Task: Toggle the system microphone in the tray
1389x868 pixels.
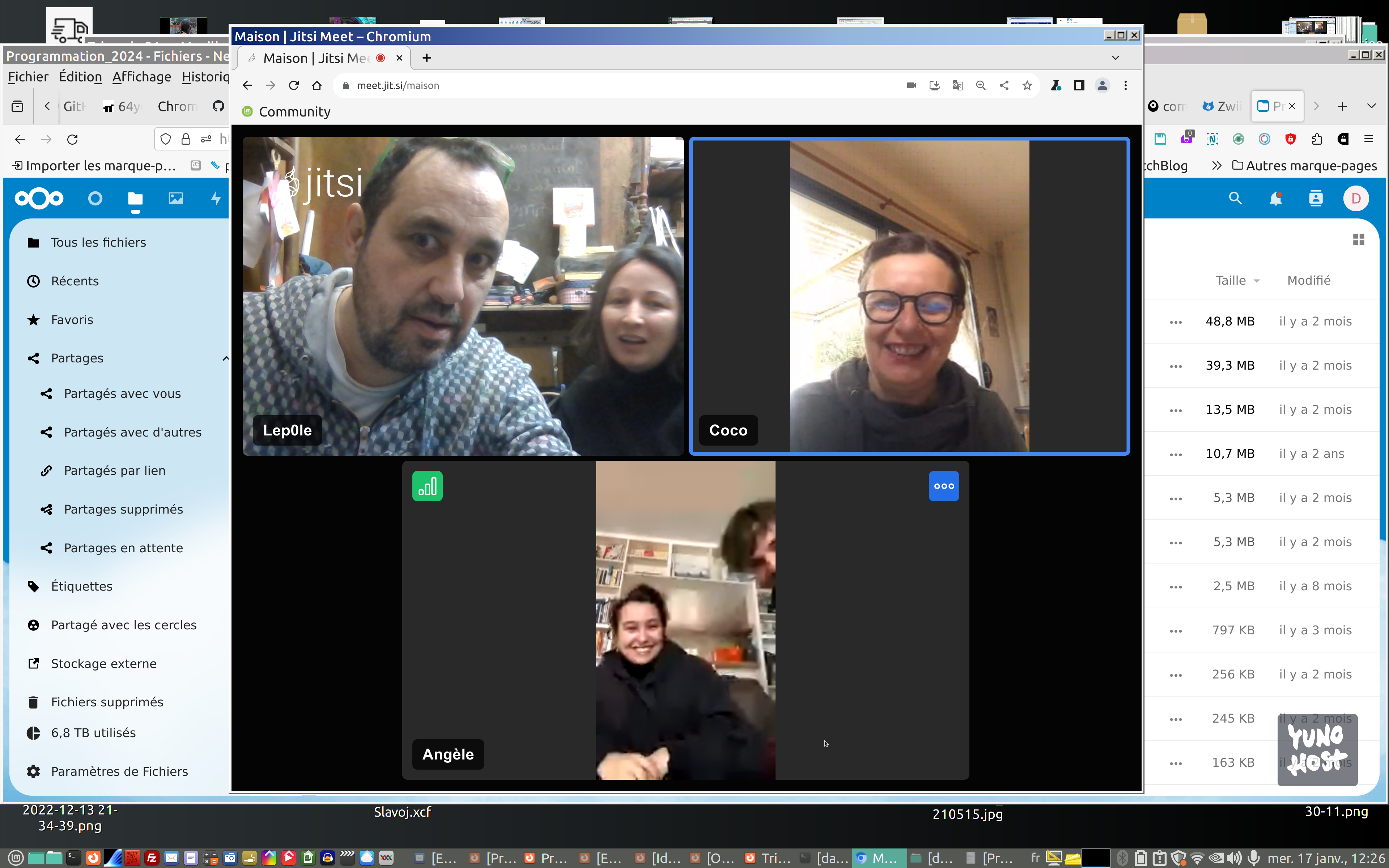Action: [1254, 858]
